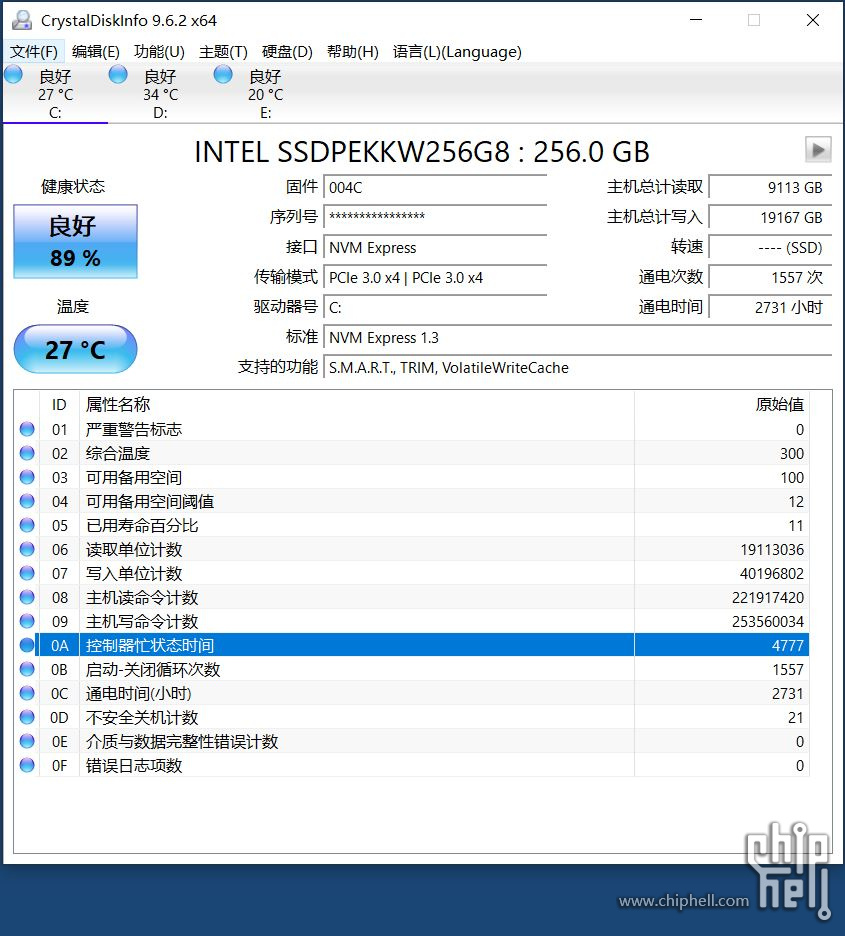Viewport: 845px width, 936px height.
Task: Click the status orb for attribute 02
Action: [x=27, y=453]
